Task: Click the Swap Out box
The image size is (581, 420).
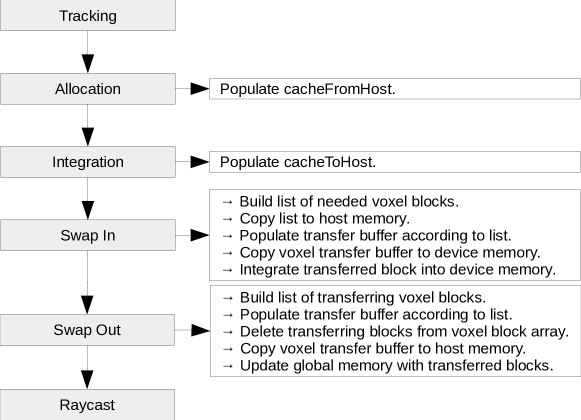Action: pos(87,330)
